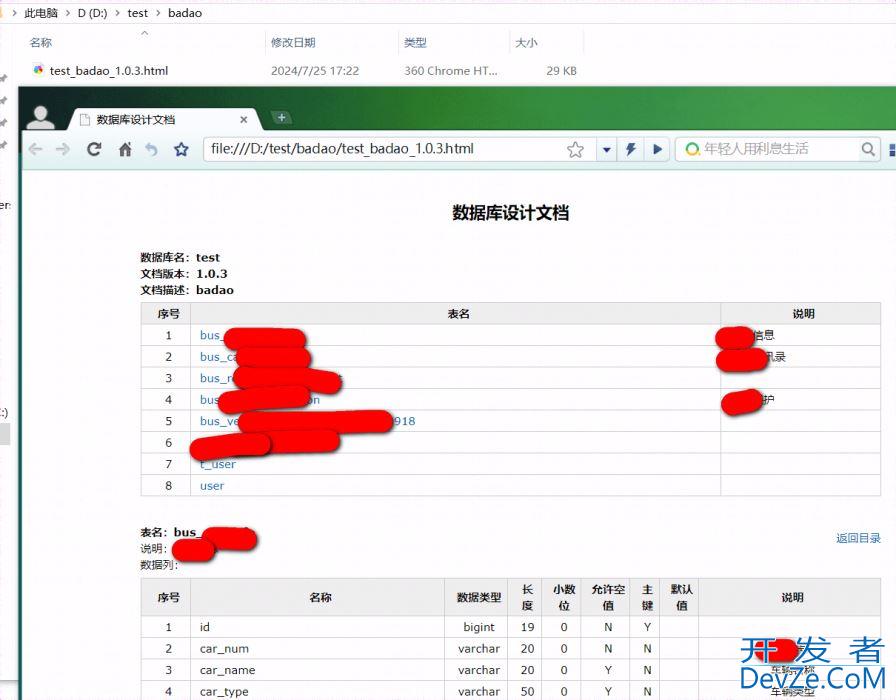Screen dimensions: 896x700
Task: Click the lightning speed mode icon
Action: [x=631, y=149]
